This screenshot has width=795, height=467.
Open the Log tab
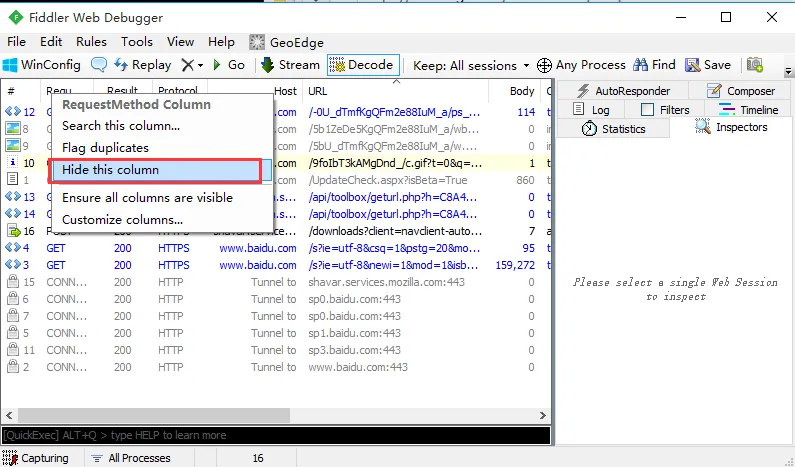591,110
